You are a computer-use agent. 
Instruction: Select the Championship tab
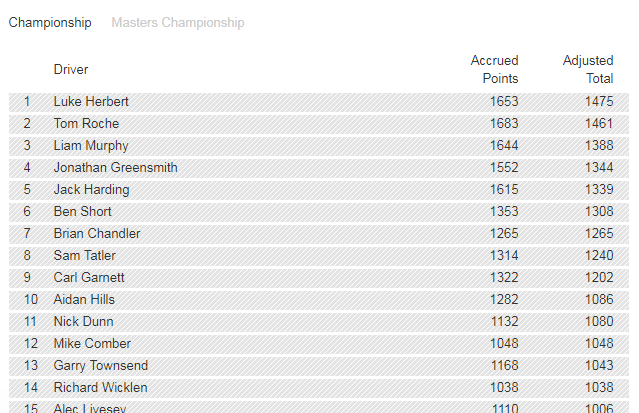click(x=50, y=22)
